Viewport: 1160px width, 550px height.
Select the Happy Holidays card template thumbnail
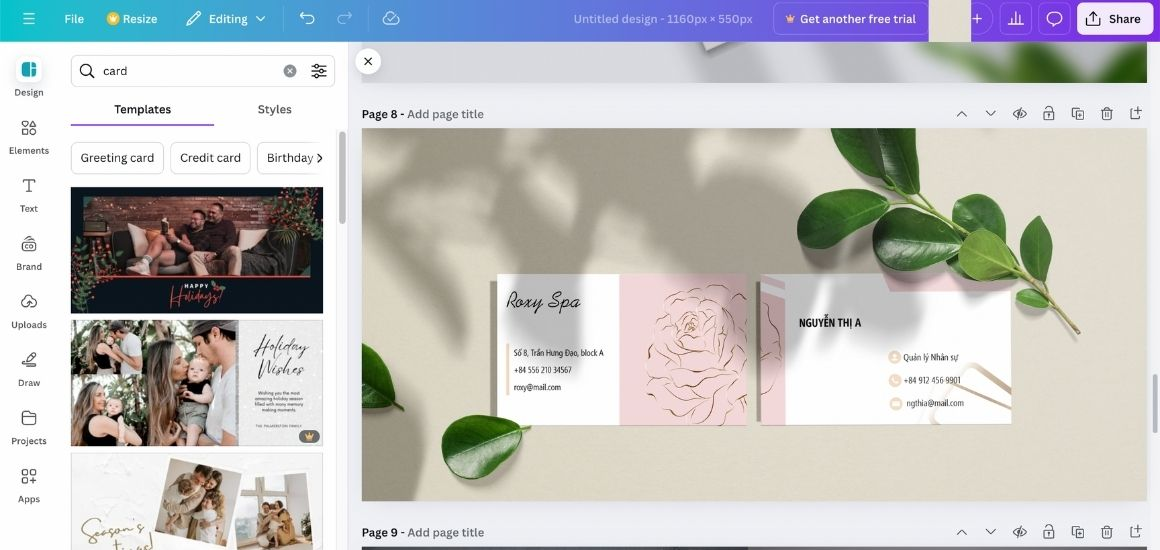click(197, 250)
